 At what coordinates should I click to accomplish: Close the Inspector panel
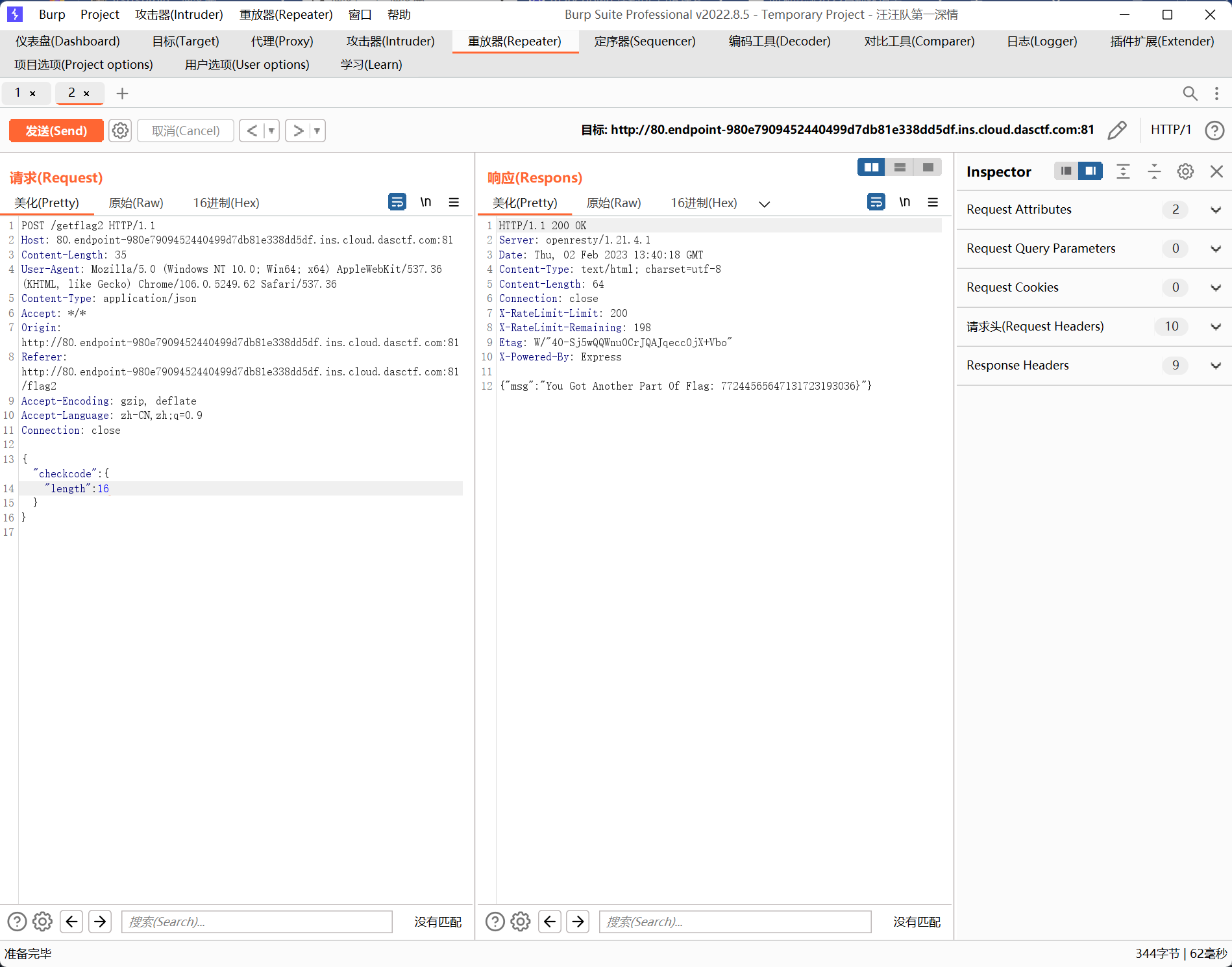point(1216,171)
